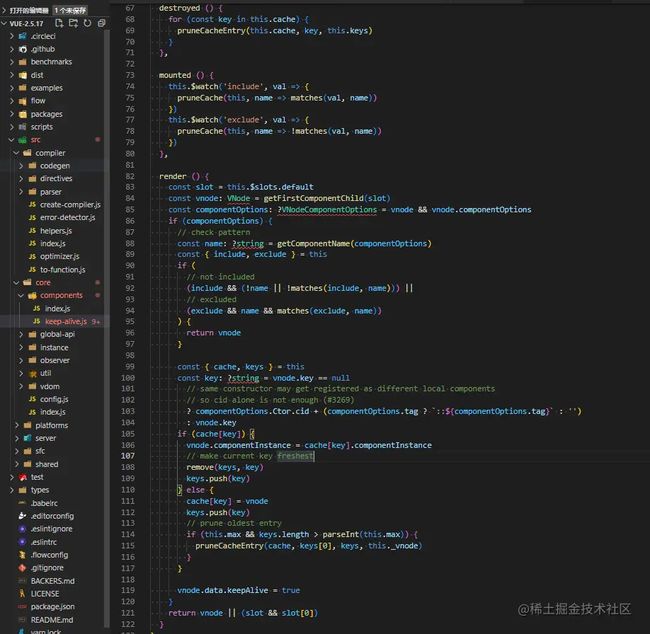The image size is (650, 634).
Task: Click the New File icon in explorer header
Action: [x=59, y=23]
